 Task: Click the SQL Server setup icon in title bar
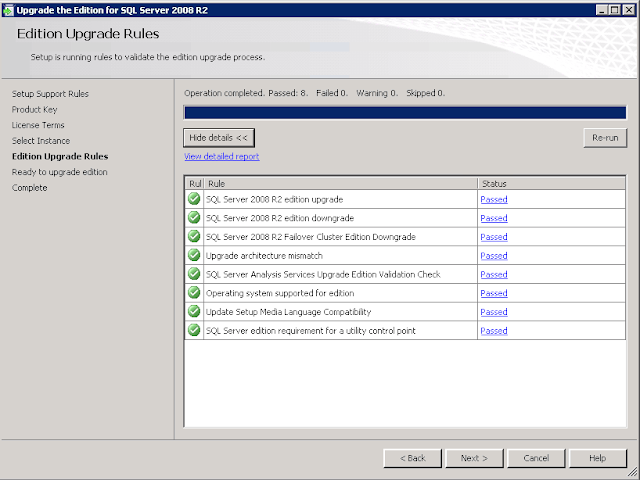point(8,10)
